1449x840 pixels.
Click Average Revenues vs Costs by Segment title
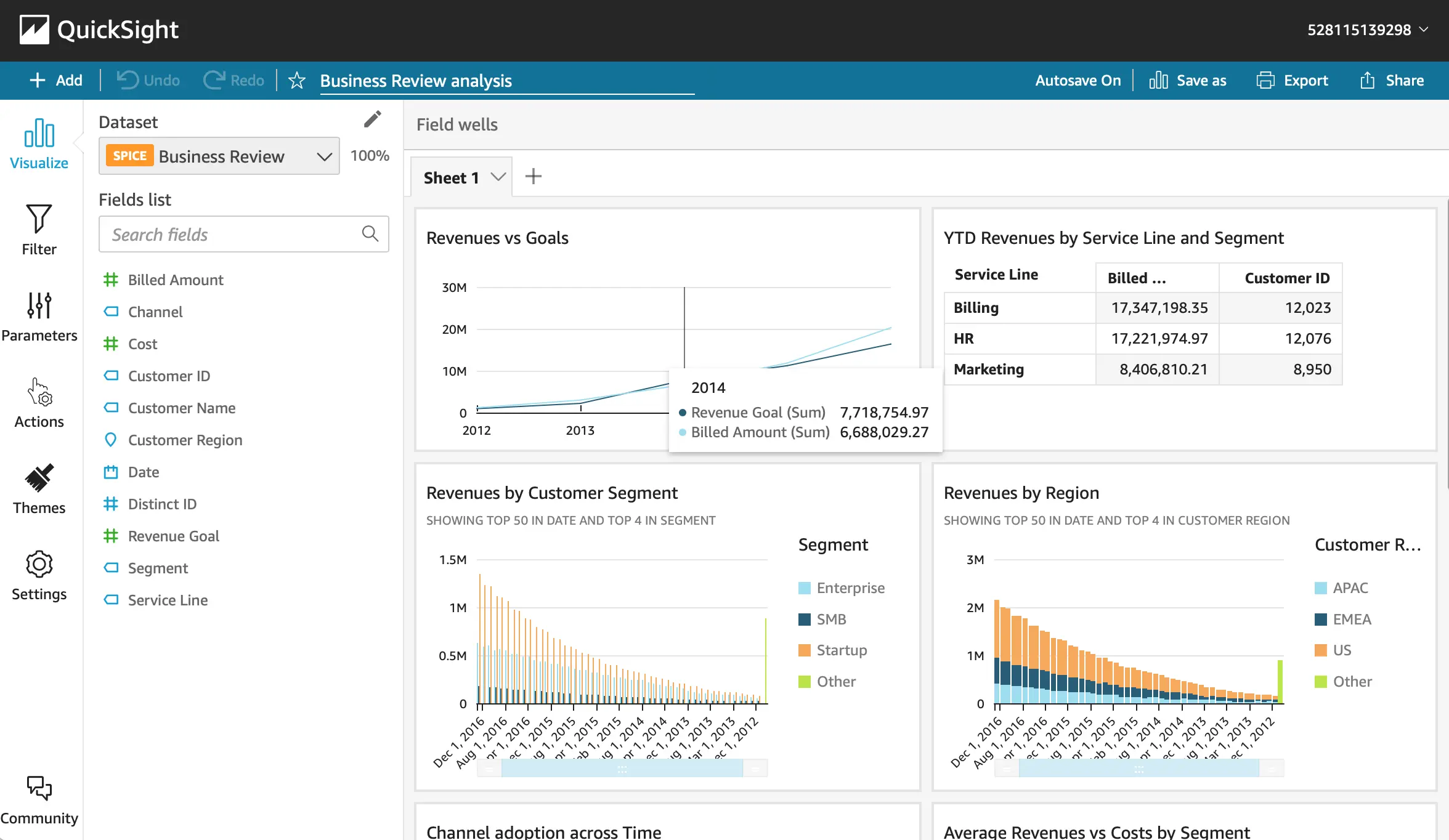pyautogui.click(x=1097, y=831)
